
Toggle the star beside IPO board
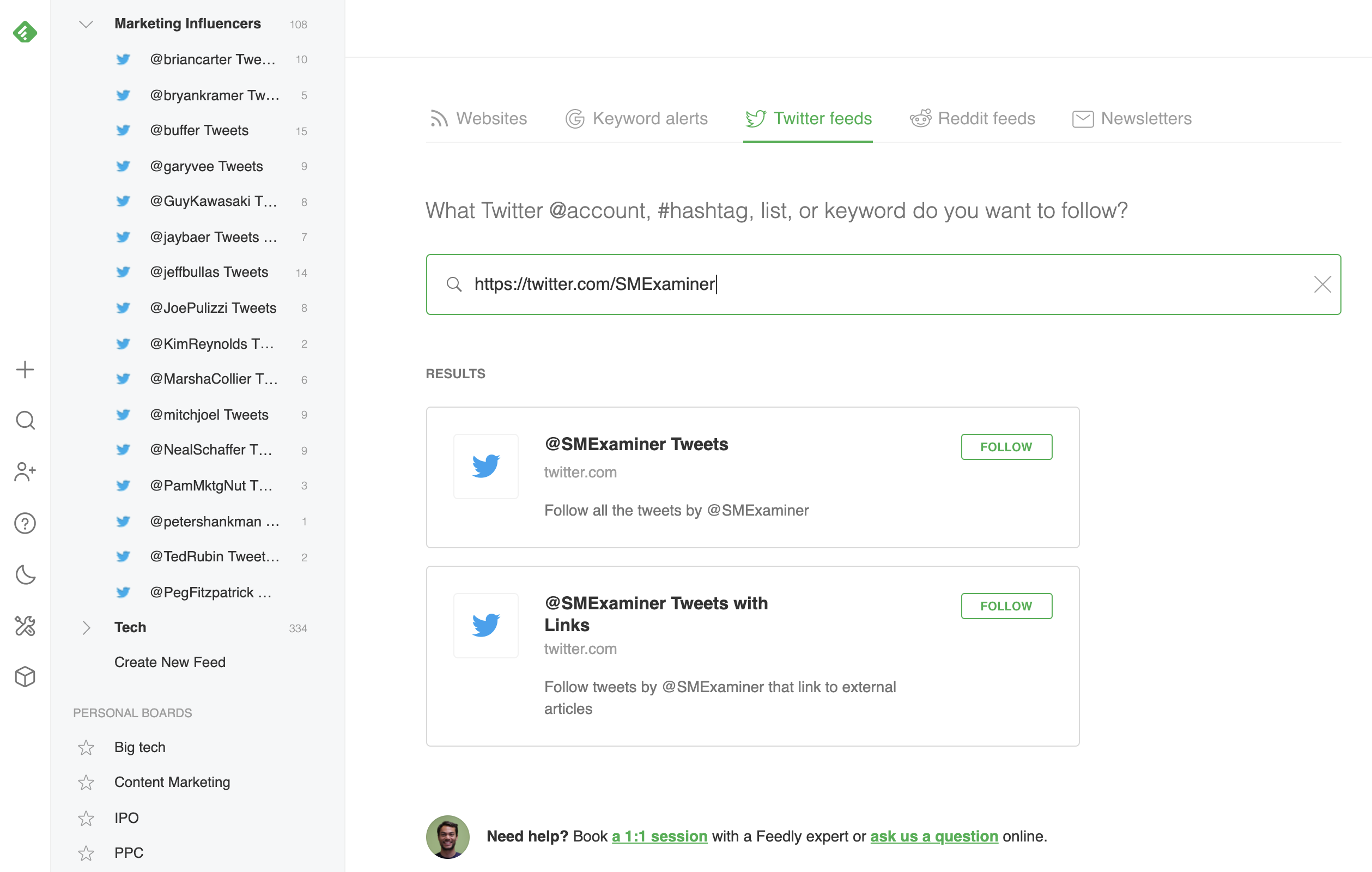tap(86, 818)
